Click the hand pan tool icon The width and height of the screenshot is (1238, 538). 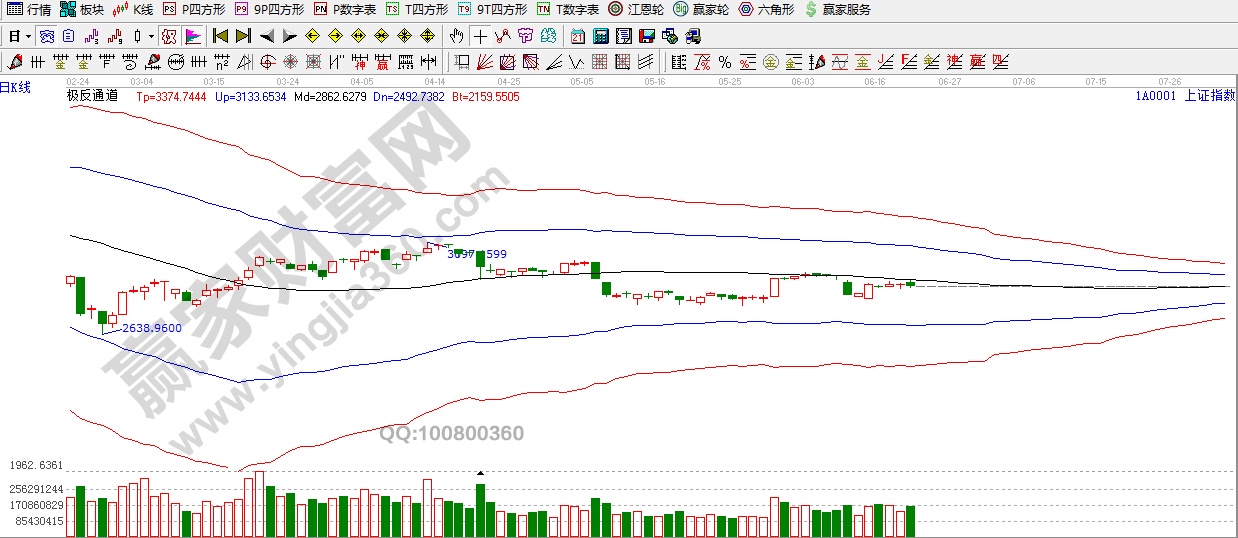(x=456, y=36)
